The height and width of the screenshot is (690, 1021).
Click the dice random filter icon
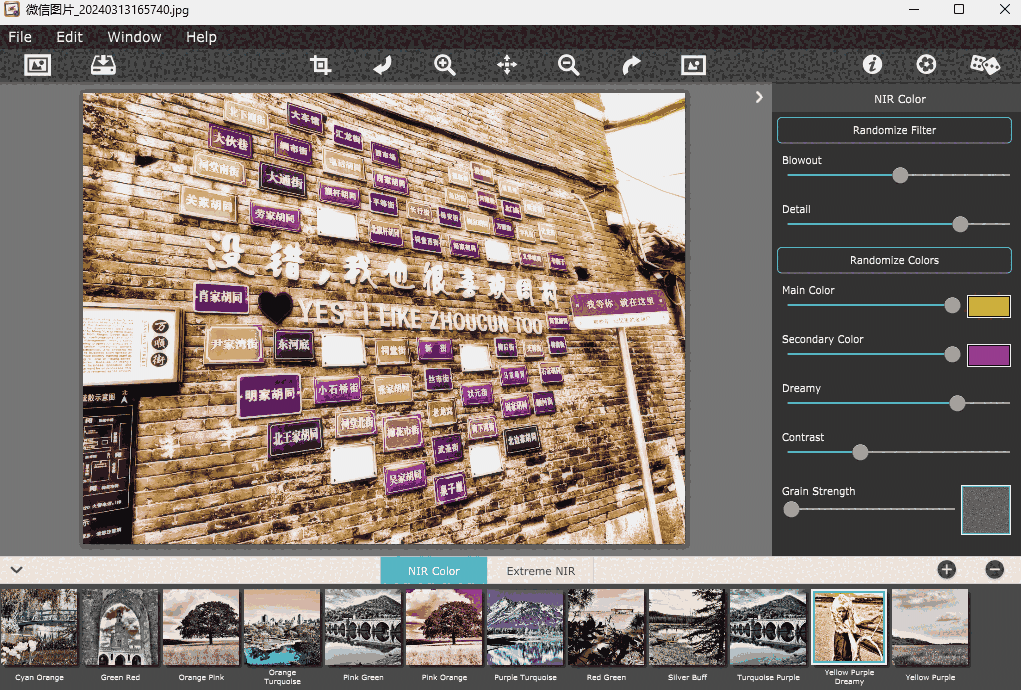984,65
